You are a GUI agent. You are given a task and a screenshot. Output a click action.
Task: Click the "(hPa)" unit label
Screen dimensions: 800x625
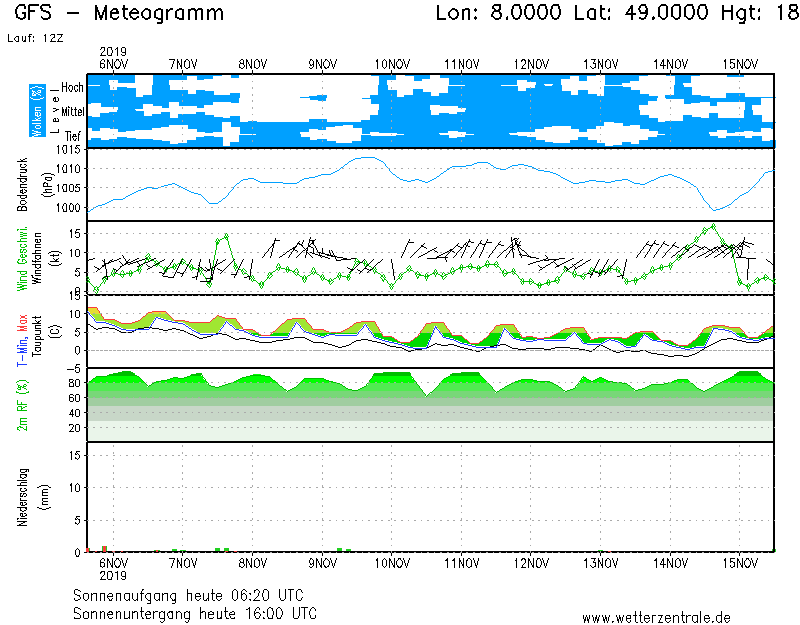coord(47,185)
